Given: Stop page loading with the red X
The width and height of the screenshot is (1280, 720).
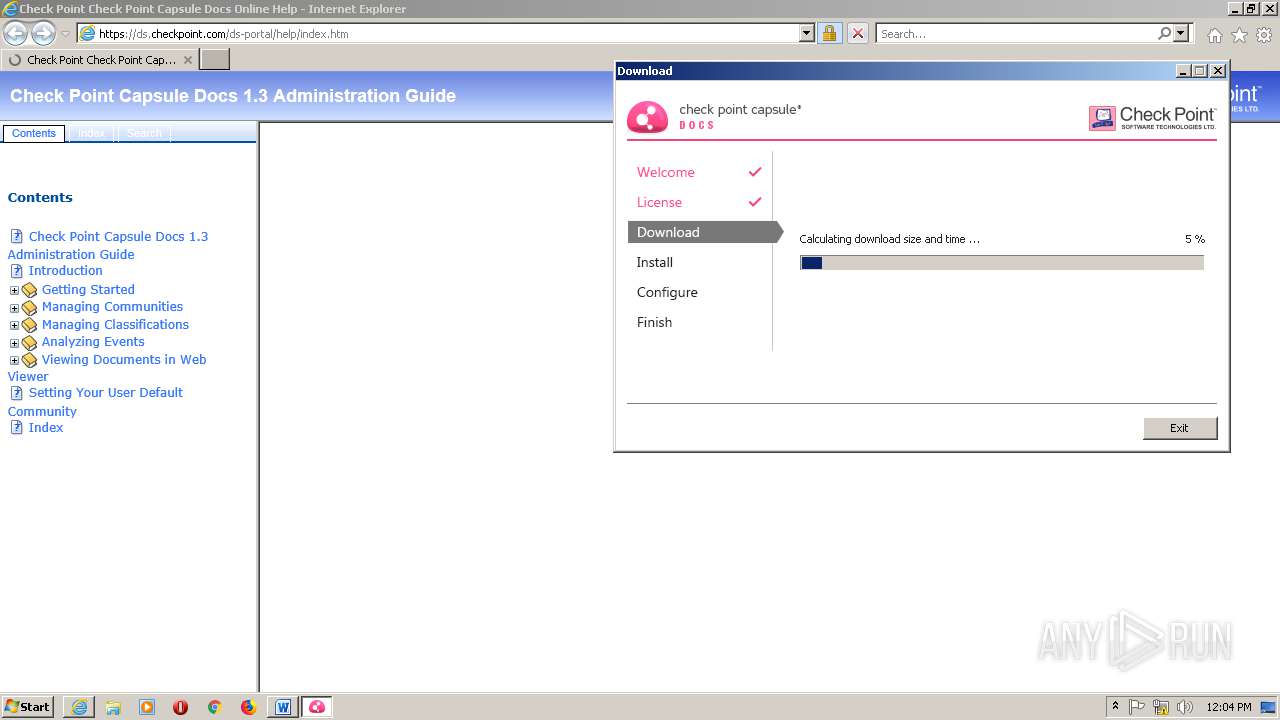Looking at the screenshot, I should pos(858,33).
